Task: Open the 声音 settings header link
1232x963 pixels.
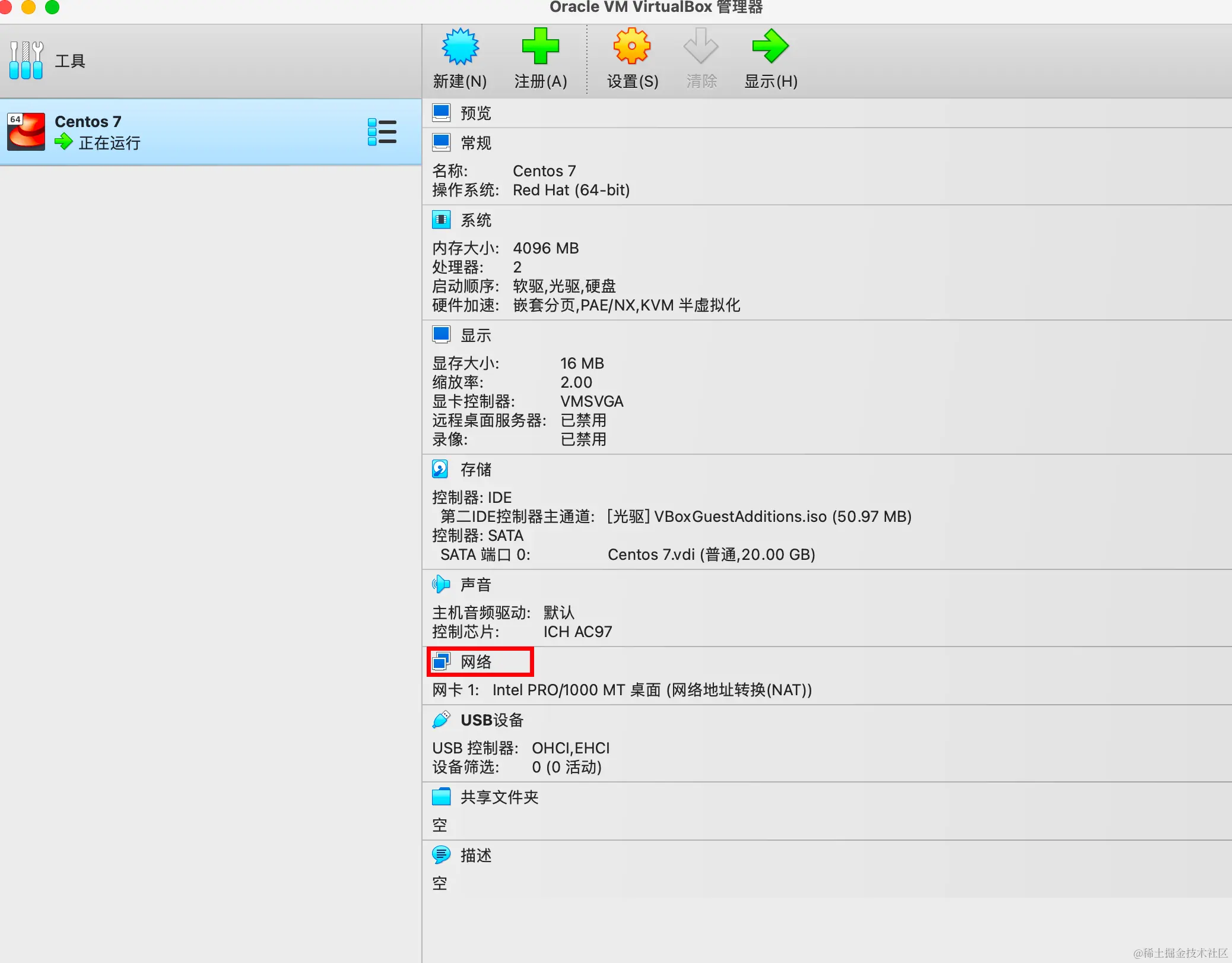Action: (476, 585)
